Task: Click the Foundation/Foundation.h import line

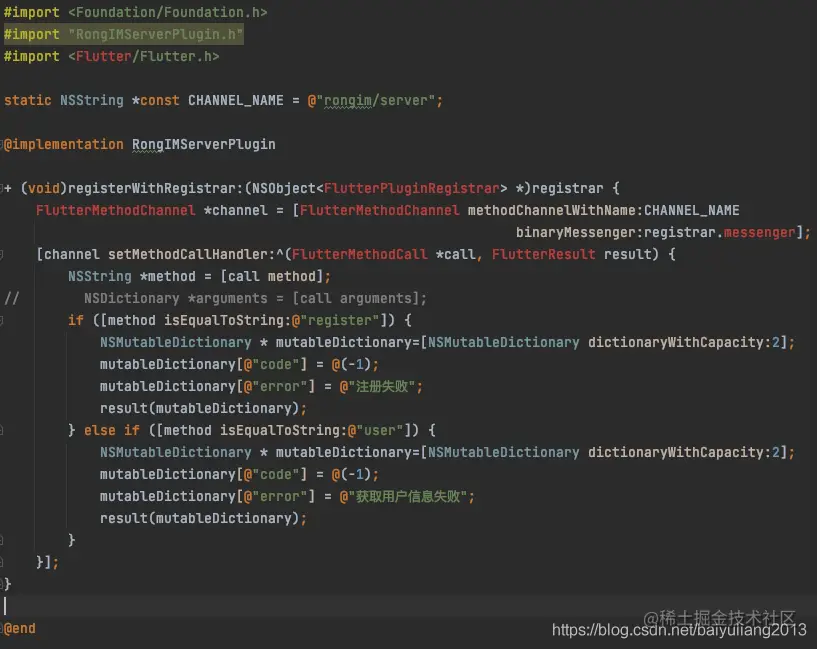Action: (135, 12)
